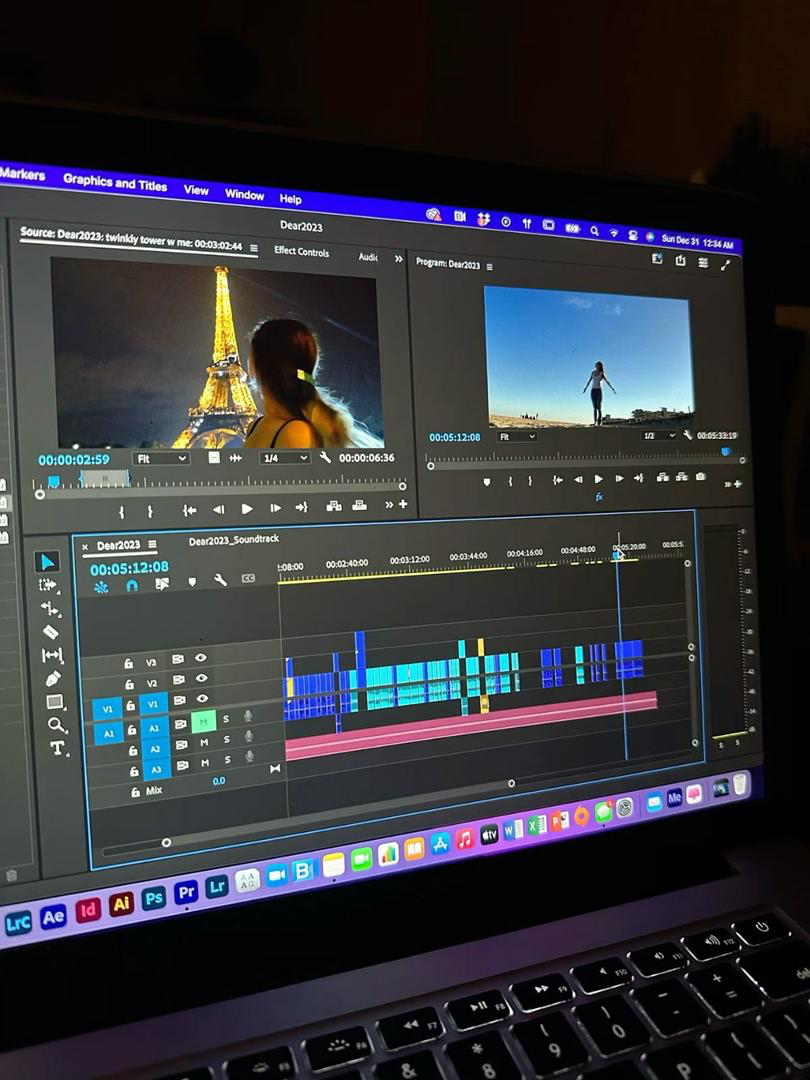Select the Zoom tool magnifier

pyautogui.click(x=56, y=725)
